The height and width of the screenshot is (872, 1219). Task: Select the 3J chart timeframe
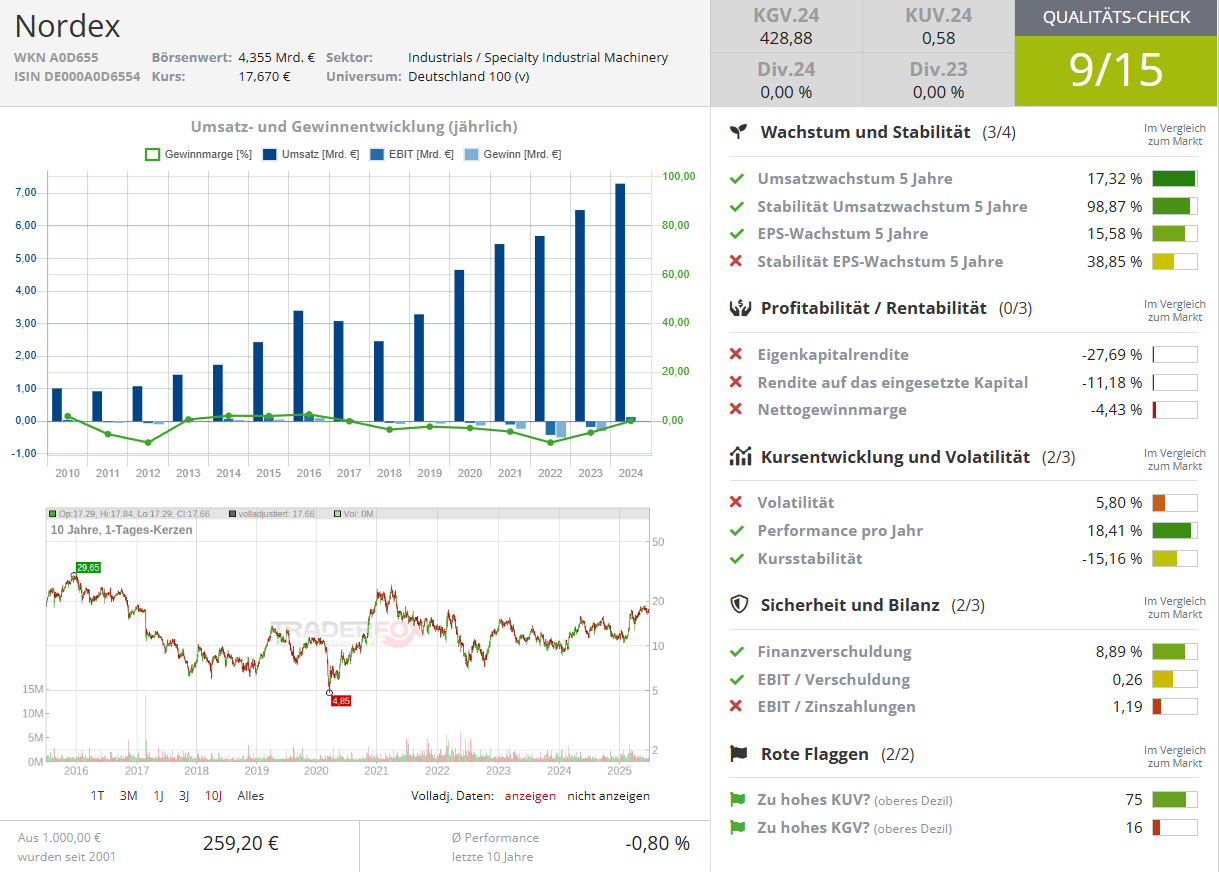(x=184, y=796)
